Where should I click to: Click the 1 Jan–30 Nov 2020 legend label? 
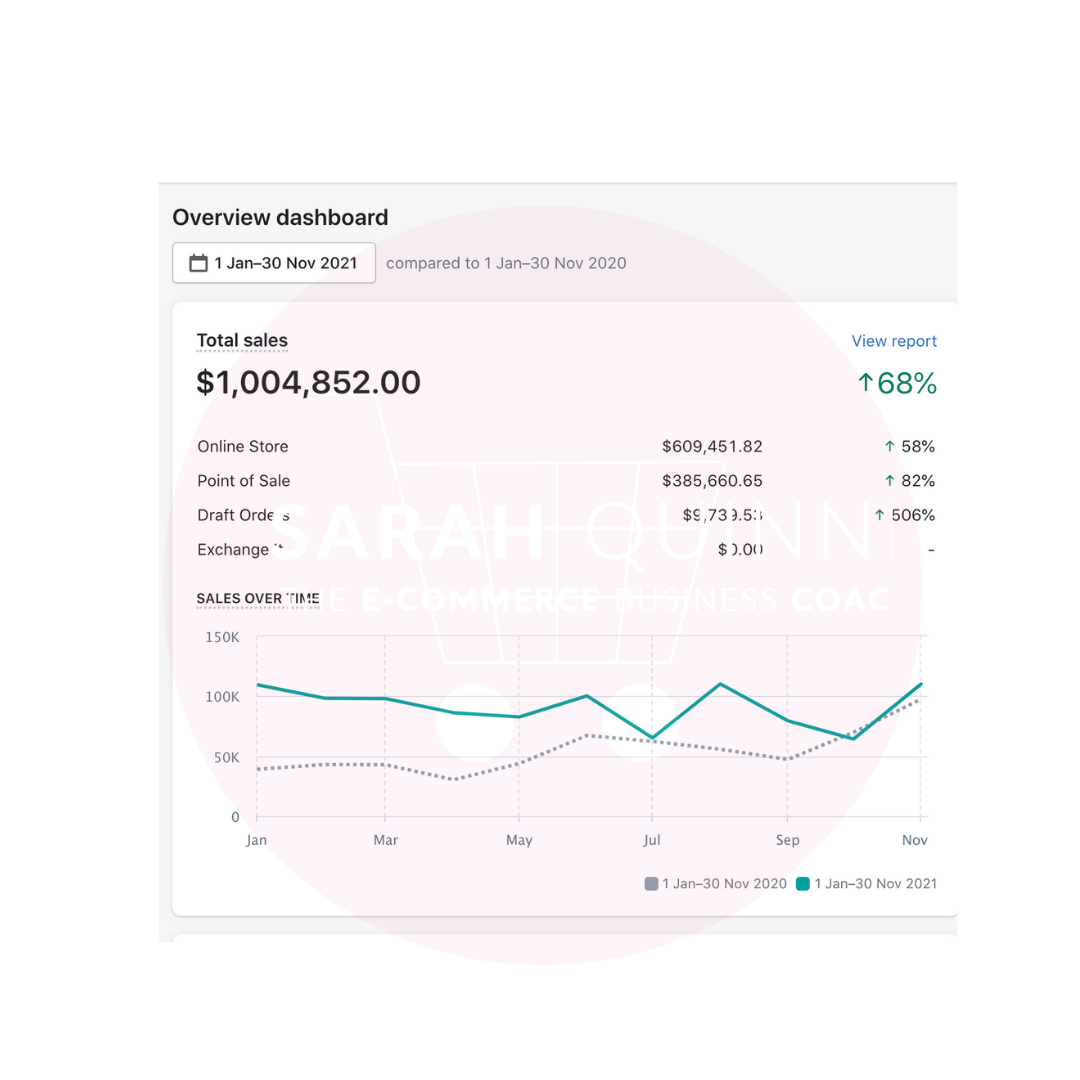[725, 884]
